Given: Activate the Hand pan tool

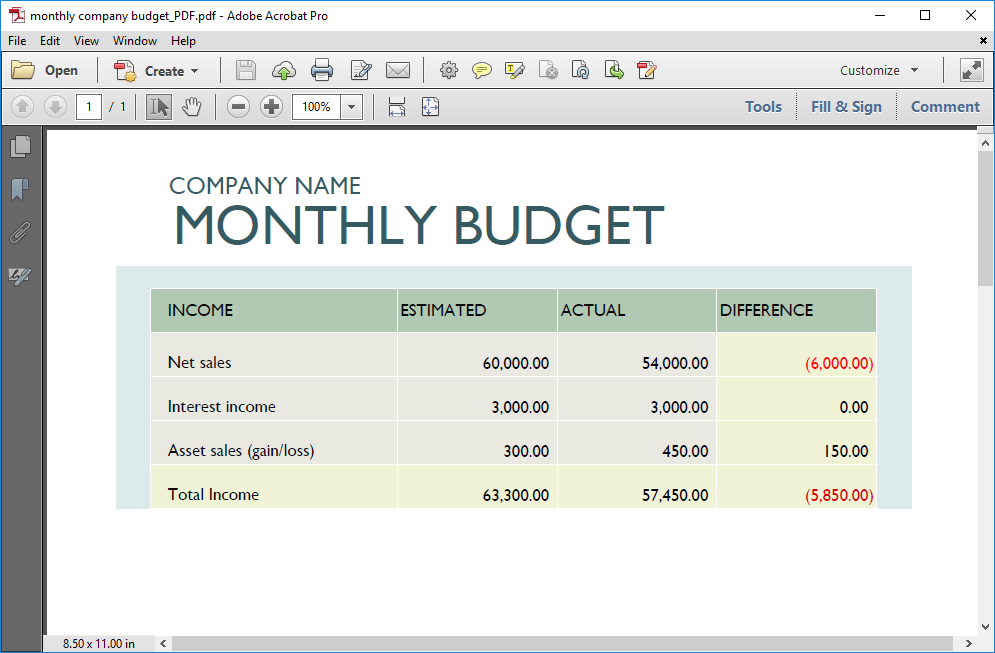Looking at the screenshot, I should [x=191, y=107].
